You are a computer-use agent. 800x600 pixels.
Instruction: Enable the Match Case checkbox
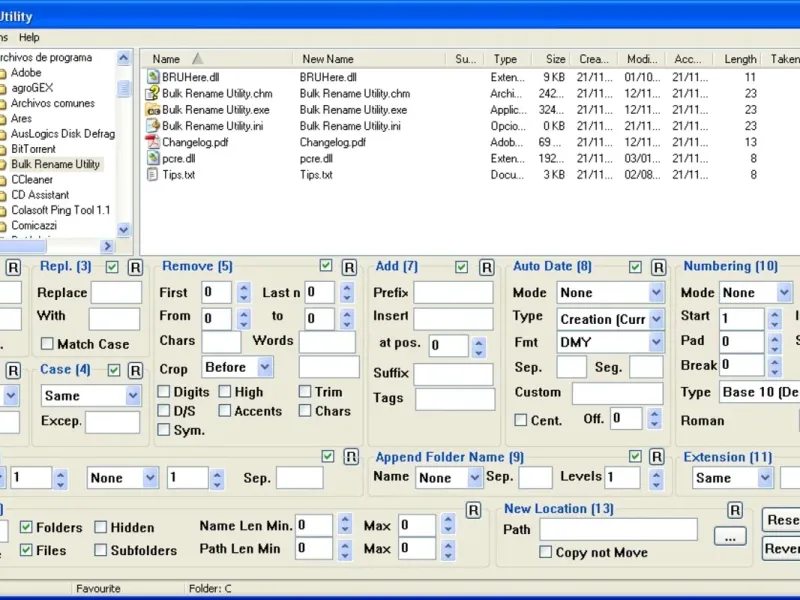tap(47, 344)
